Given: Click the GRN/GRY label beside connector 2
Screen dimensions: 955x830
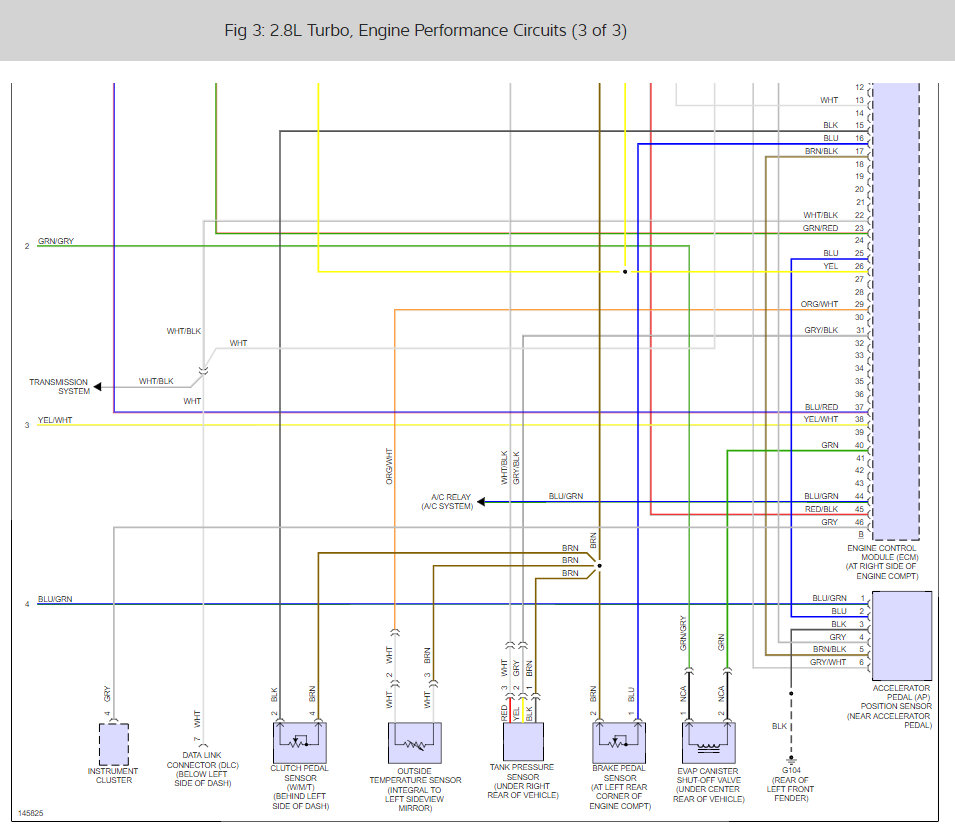Looking at the screenshot, I should pos(55,241).
